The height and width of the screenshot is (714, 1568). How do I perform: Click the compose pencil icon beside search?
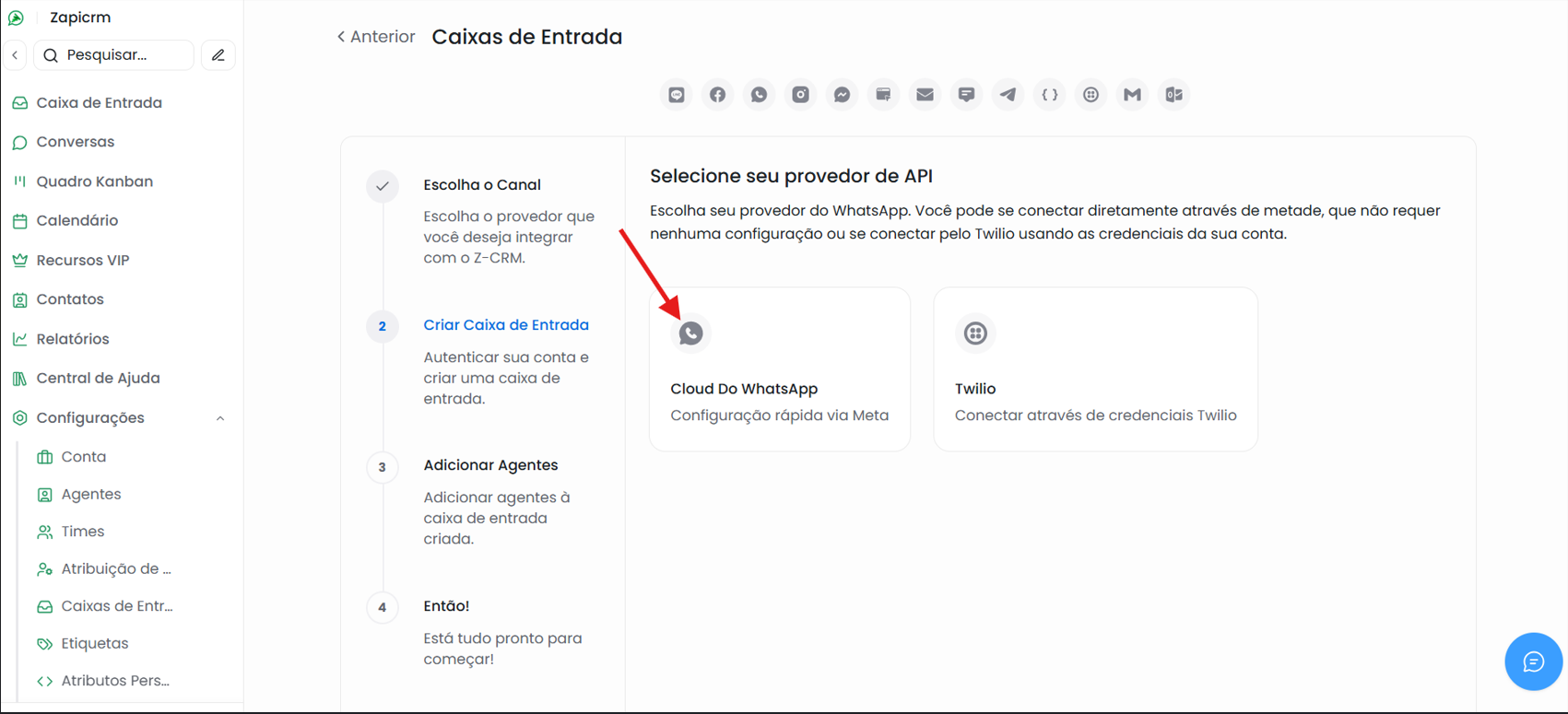(218, 55)
